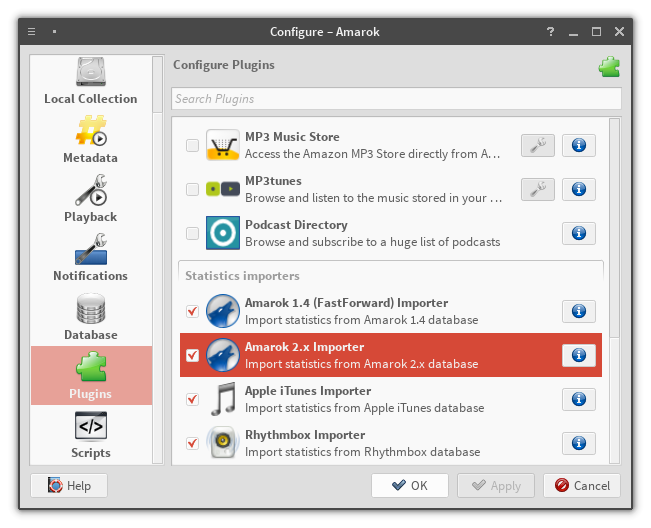Select the Apple iTunes Importer title
The width and height of the screenshot is (651, 528).
click(x=308, y=391)
